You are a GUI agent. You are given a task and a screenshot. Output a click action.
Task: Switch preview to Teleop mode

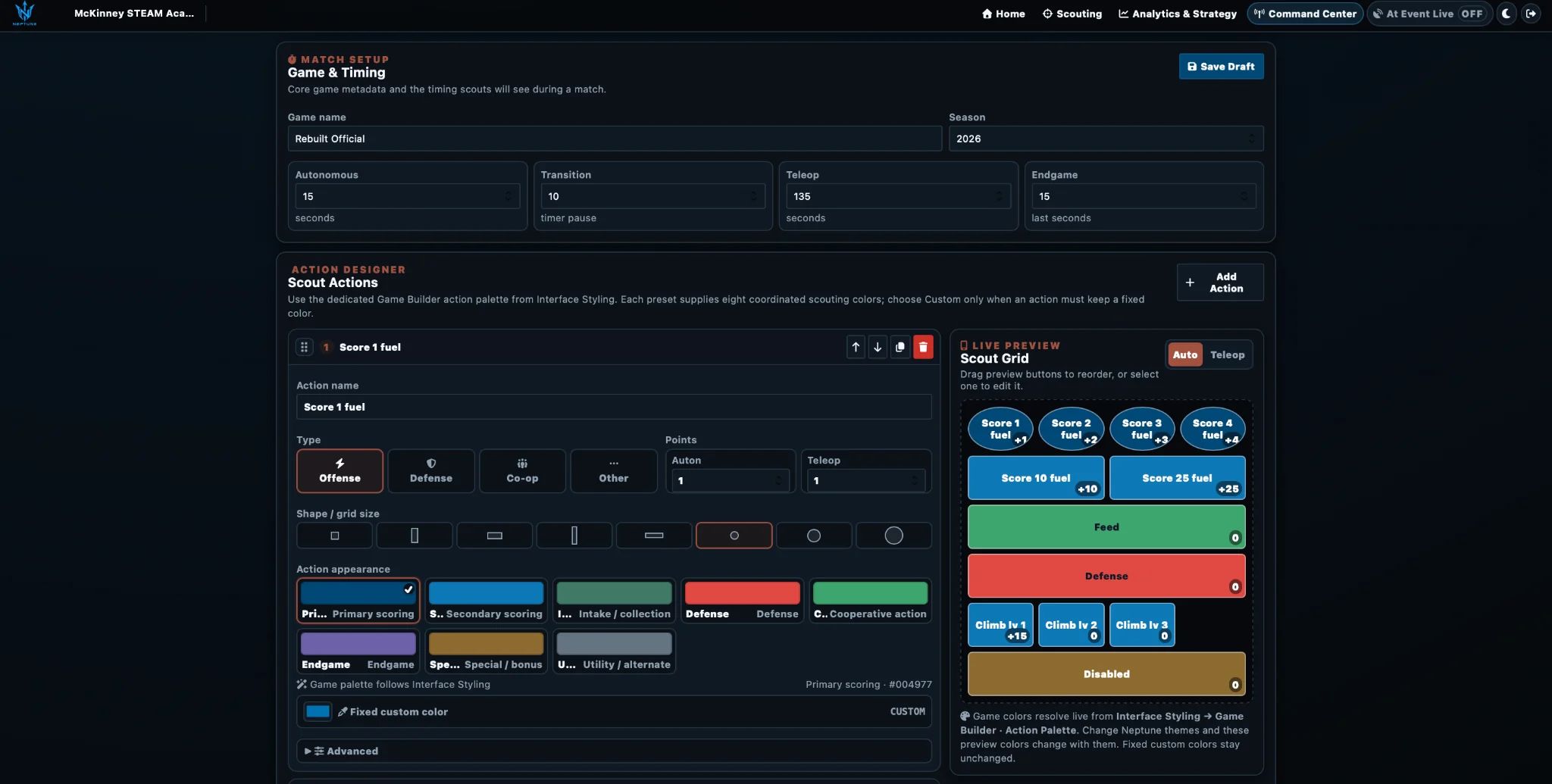pos(1227,355)
